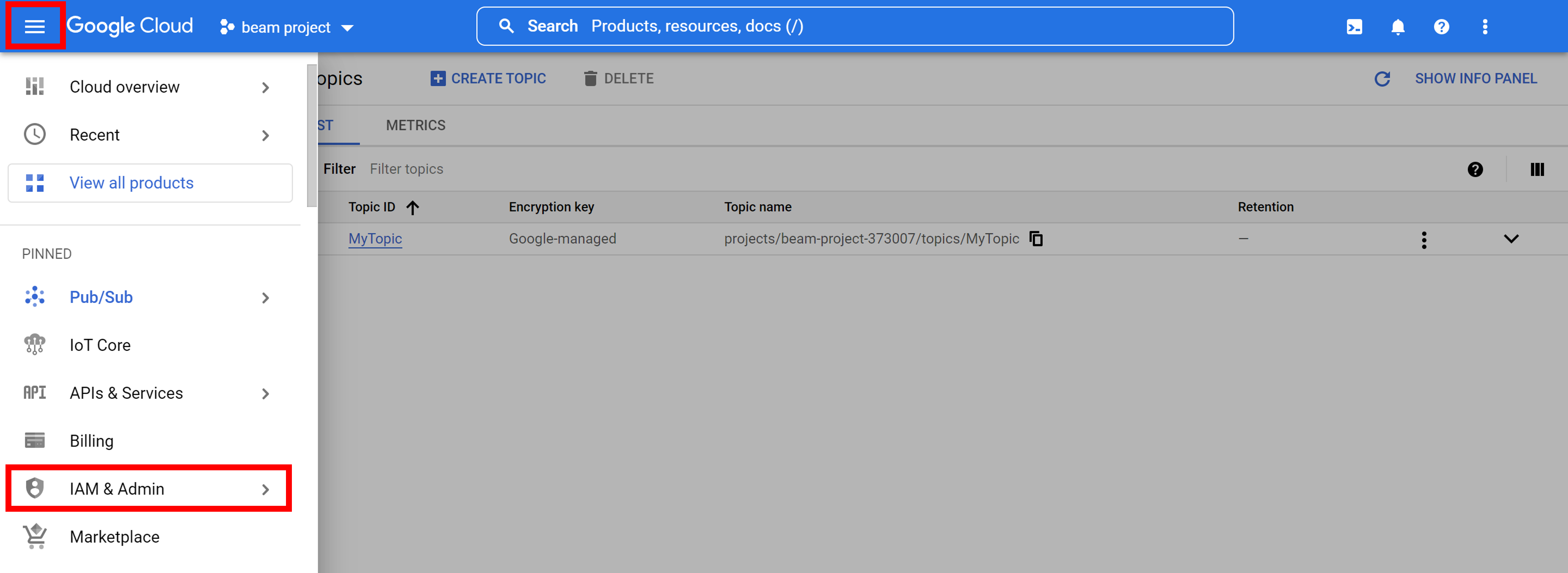This screenshot has width=1568, height=573.
Task: Expand the Pub/Sub submenu arrow
Action: (x=265, y=298)
